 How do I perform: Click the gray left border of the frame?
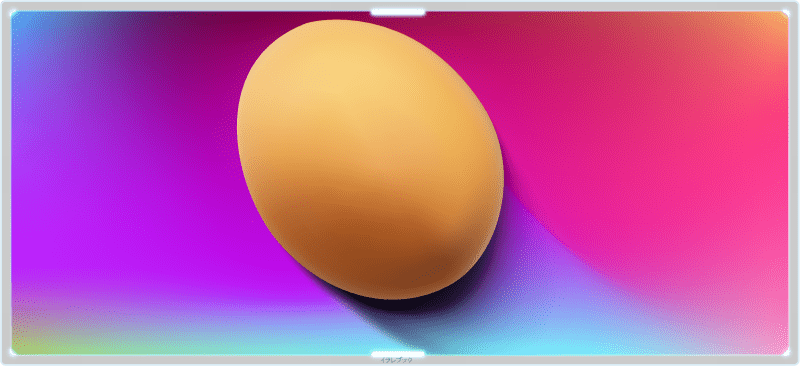click(6, 183)
